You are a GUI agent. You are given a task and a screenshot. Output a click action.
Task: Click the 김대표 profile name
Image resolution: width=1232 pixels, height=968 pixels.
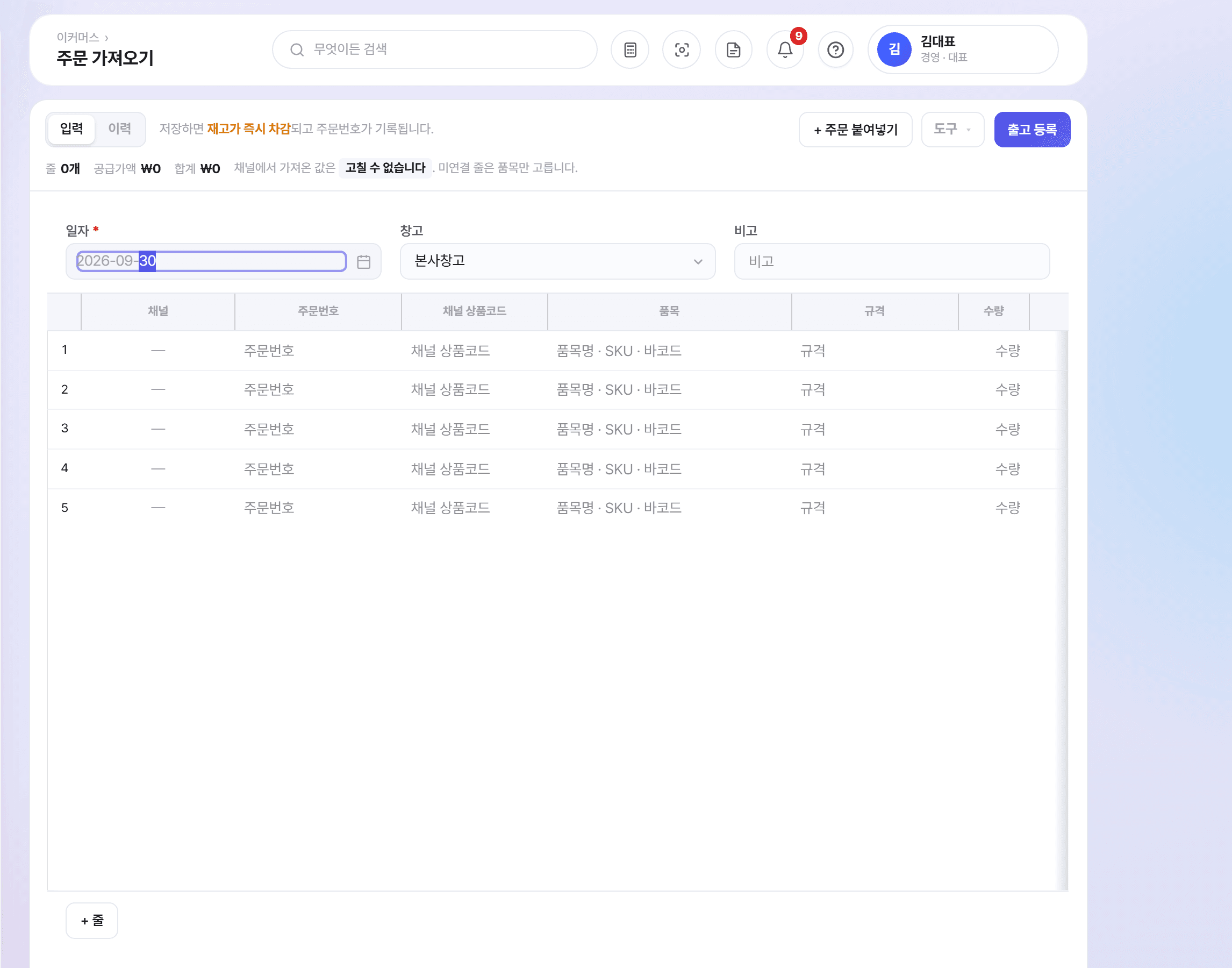[x=937, y=41]
